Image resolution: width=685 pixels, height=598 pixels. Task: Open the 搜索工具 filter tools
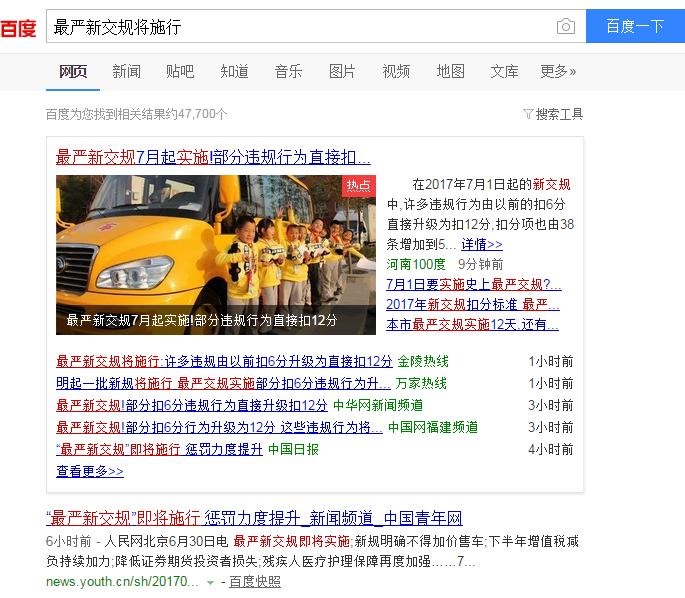[553, 114]
